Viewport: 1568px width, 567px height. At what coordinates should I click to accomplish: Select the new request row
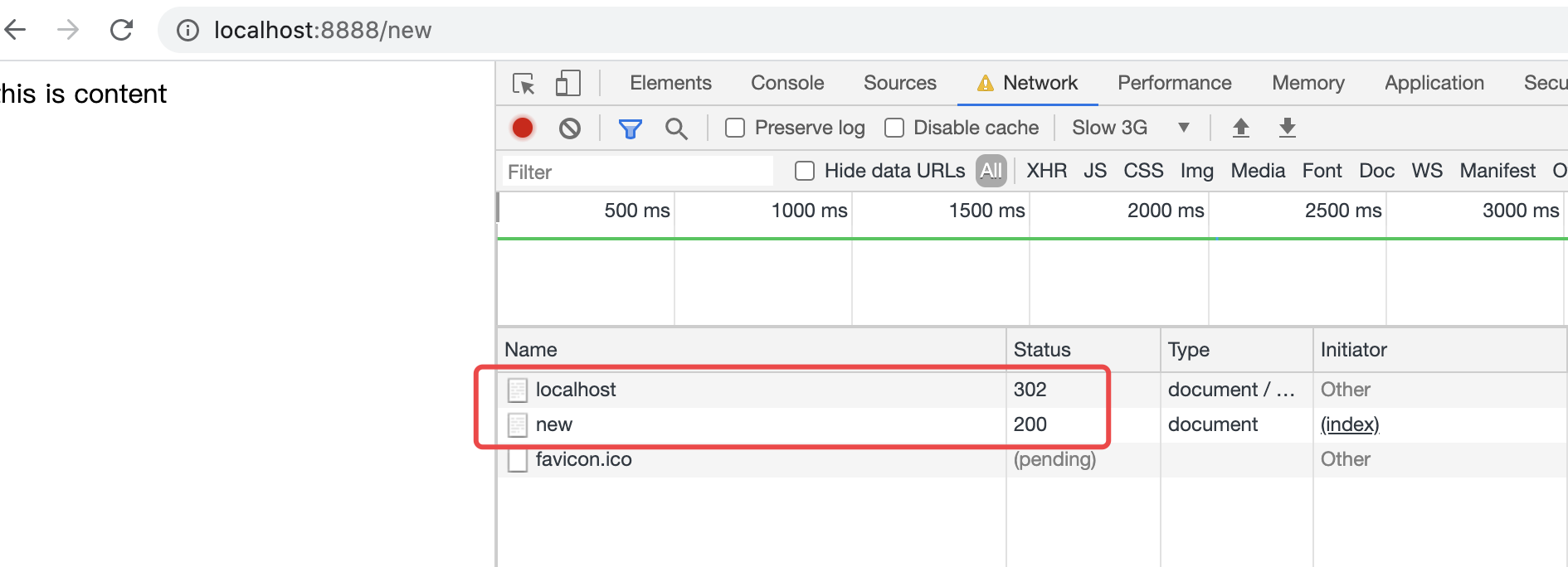click(1032, 424)
